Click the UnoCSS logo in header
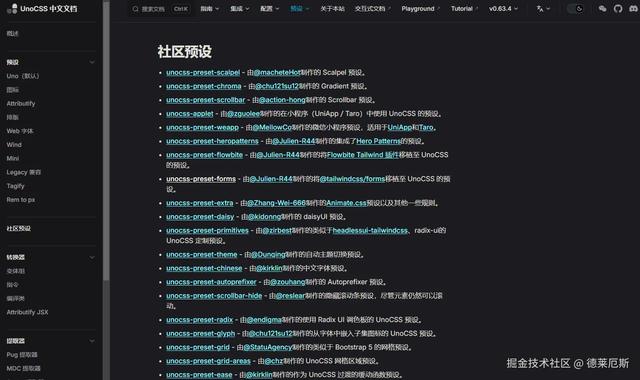640x380 pixels. point(13,9)
